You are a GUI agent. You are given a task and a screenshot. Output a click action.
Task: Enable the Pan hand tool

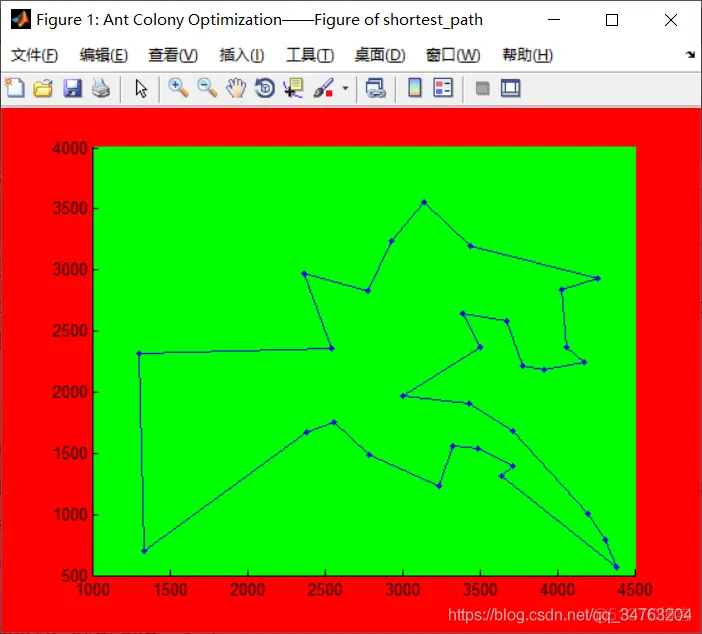[x=236, y=88]
